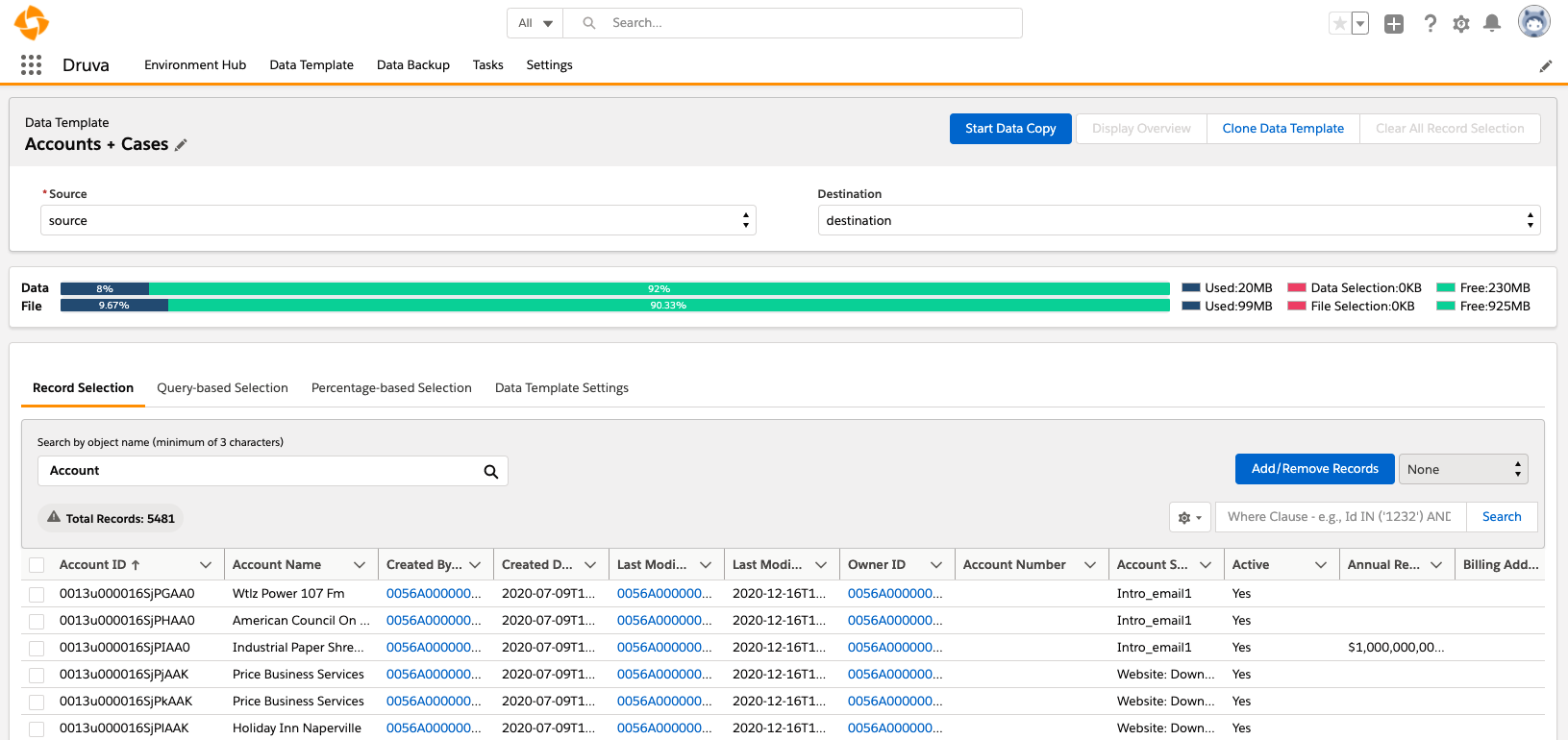This screenshot has width=1568, height=740.
Task: Open the Data Template menu
Action: point(311,65)
